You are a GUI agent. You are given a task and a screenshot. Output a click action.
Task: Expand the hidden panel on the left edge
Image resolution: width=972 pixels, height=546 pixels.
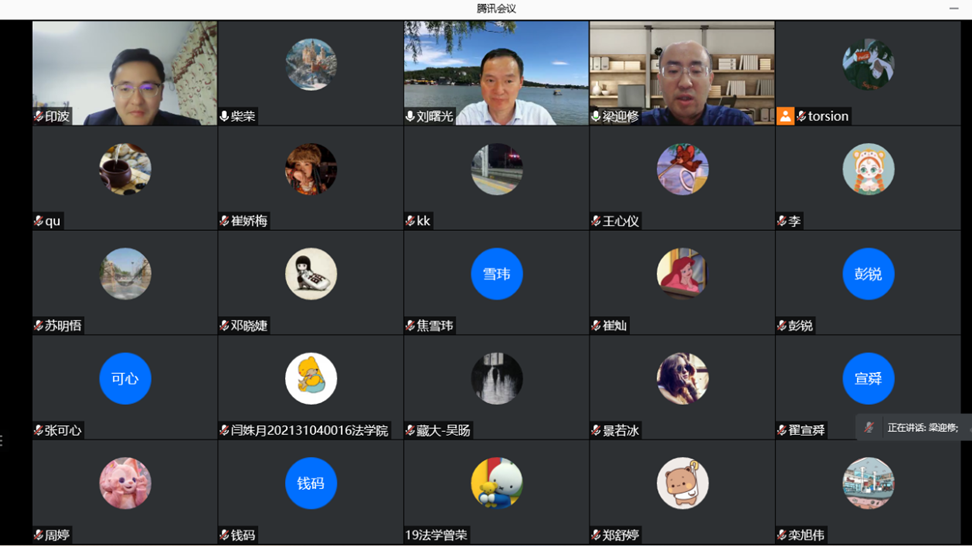click(3, 439)
